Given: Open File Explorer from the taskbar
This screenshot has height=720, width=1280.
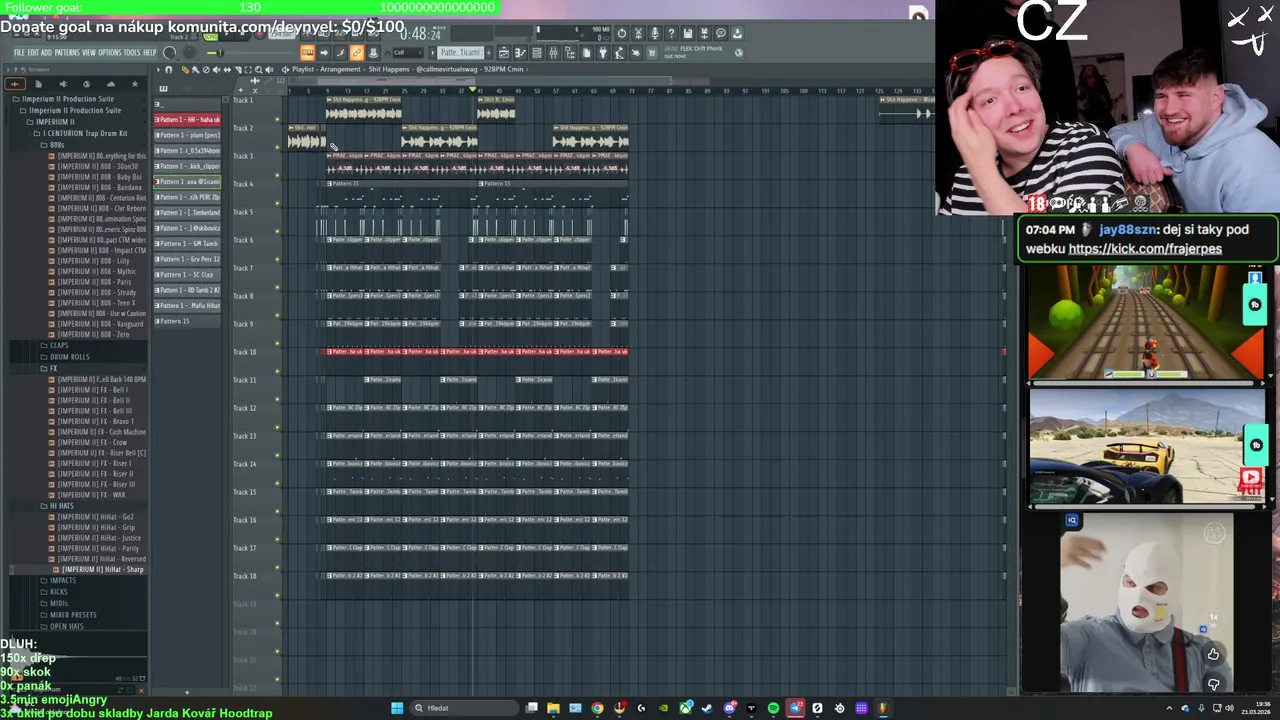Looking at the screenshot, I should 553,708.
